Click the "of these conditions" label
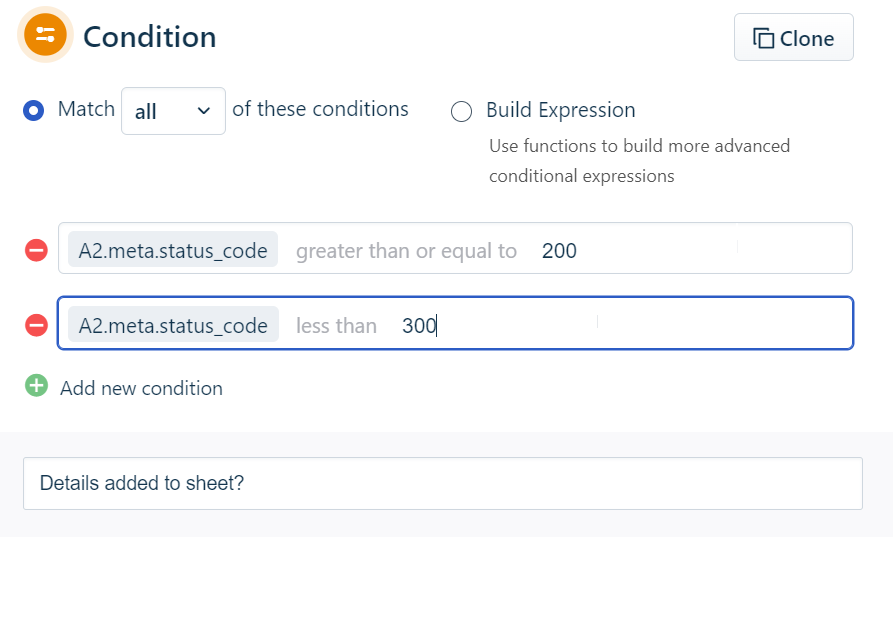The image size is (893, 628). pyautogui.click(x=320, y=109)
